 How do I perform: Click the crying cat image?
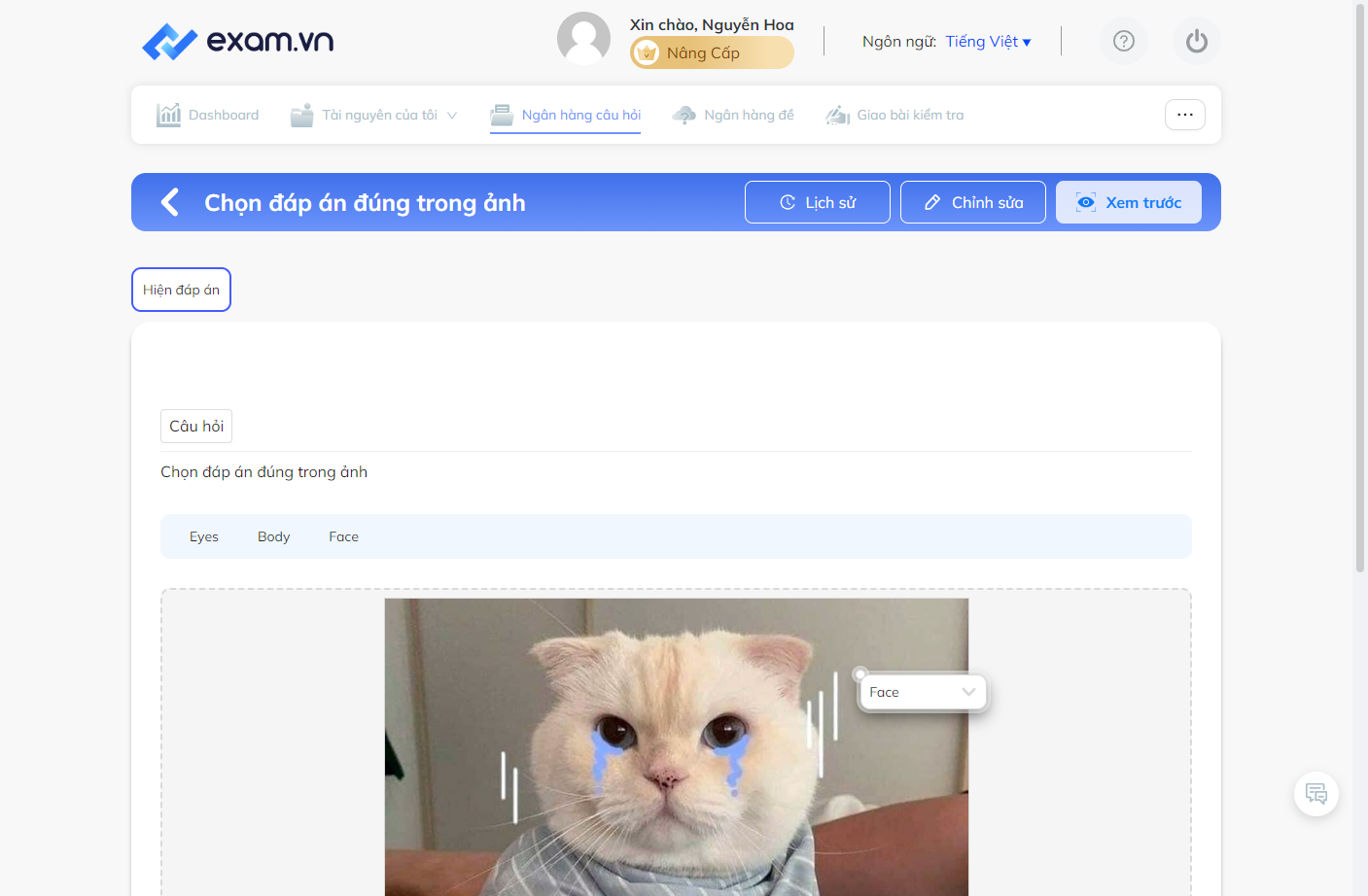coord(677,746)
